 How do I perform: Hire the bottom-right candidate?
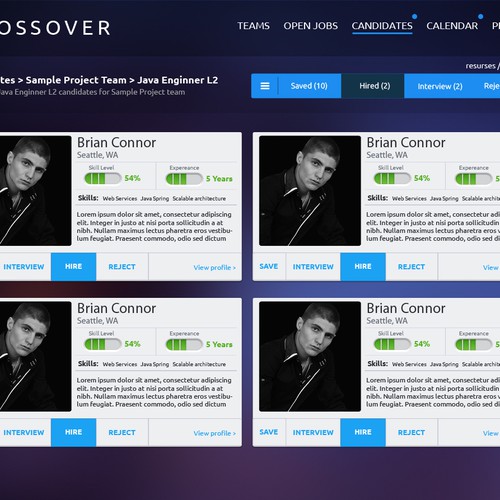click(363, 432)
